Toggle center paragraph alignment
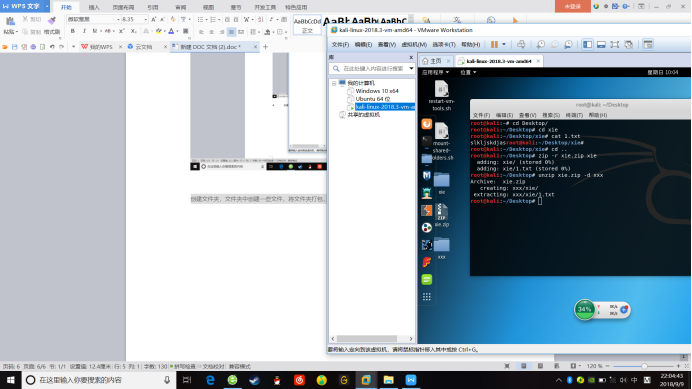Viewport: 692px width, 389px height. pyautogui.click(x=211, y=32)
